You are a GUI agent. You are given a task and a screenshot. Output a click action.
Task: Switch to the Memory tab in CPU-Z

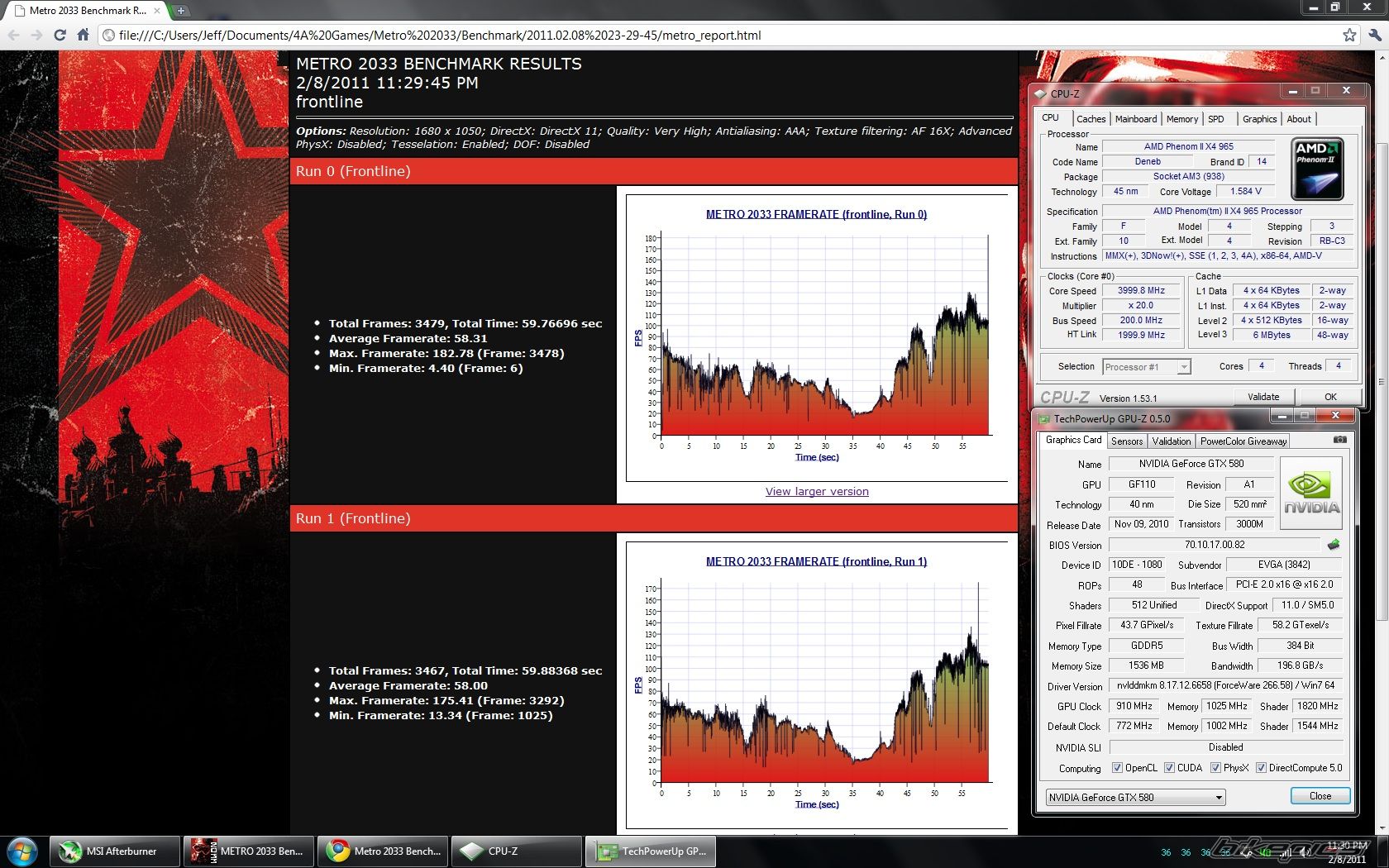pyautogui.click(x=1182, y=119)
